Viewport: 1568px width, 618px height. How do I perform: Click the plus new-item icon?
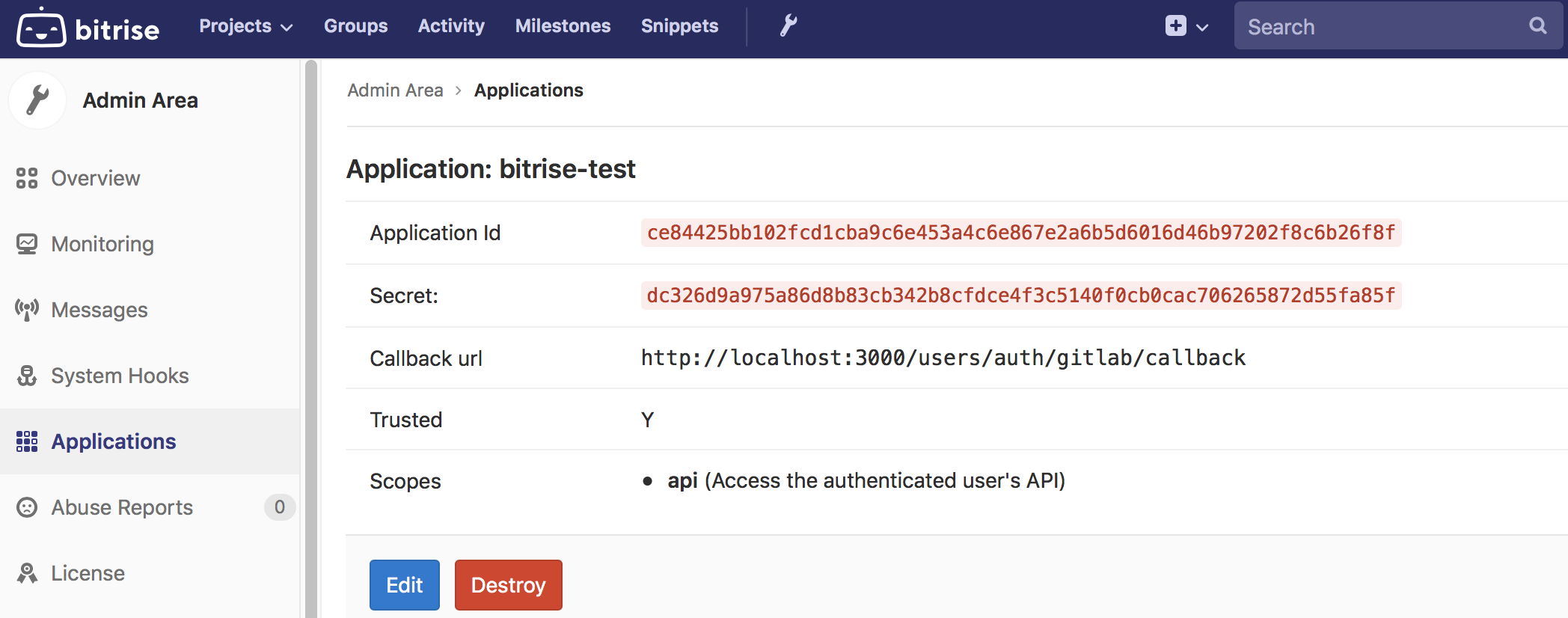pyautogui.click(x=1175, y=26)
